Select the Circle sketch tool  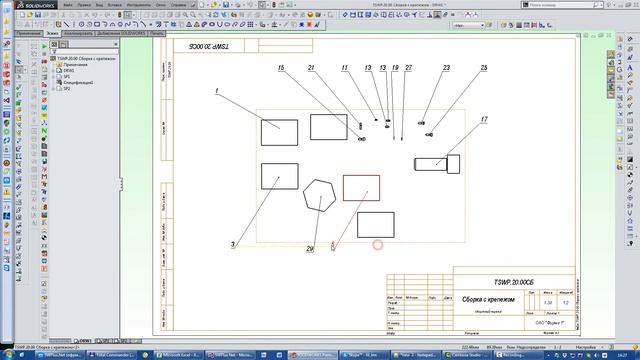tap(81, 24)
